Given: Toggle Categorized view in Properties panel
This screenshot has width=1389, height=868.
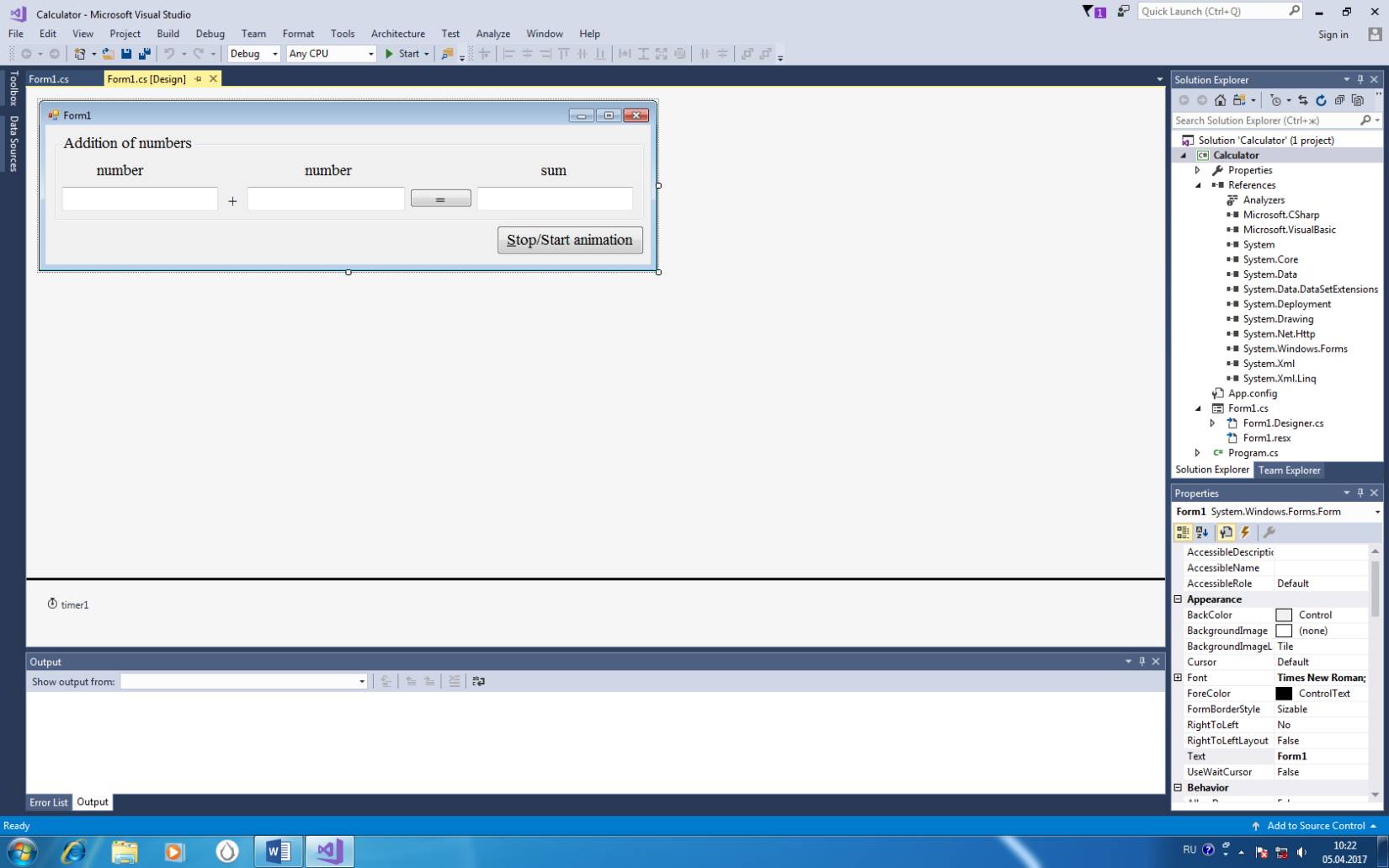Looking at the screenshot, I should (1183, 532).
